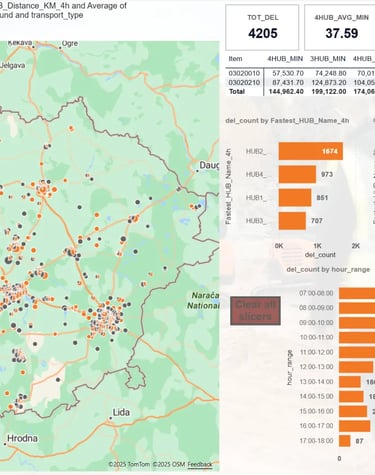Viewport: 375px width, 475px height.
Task: Select the 17:00-18:00 hour range bar
Action: pos(345,441)
